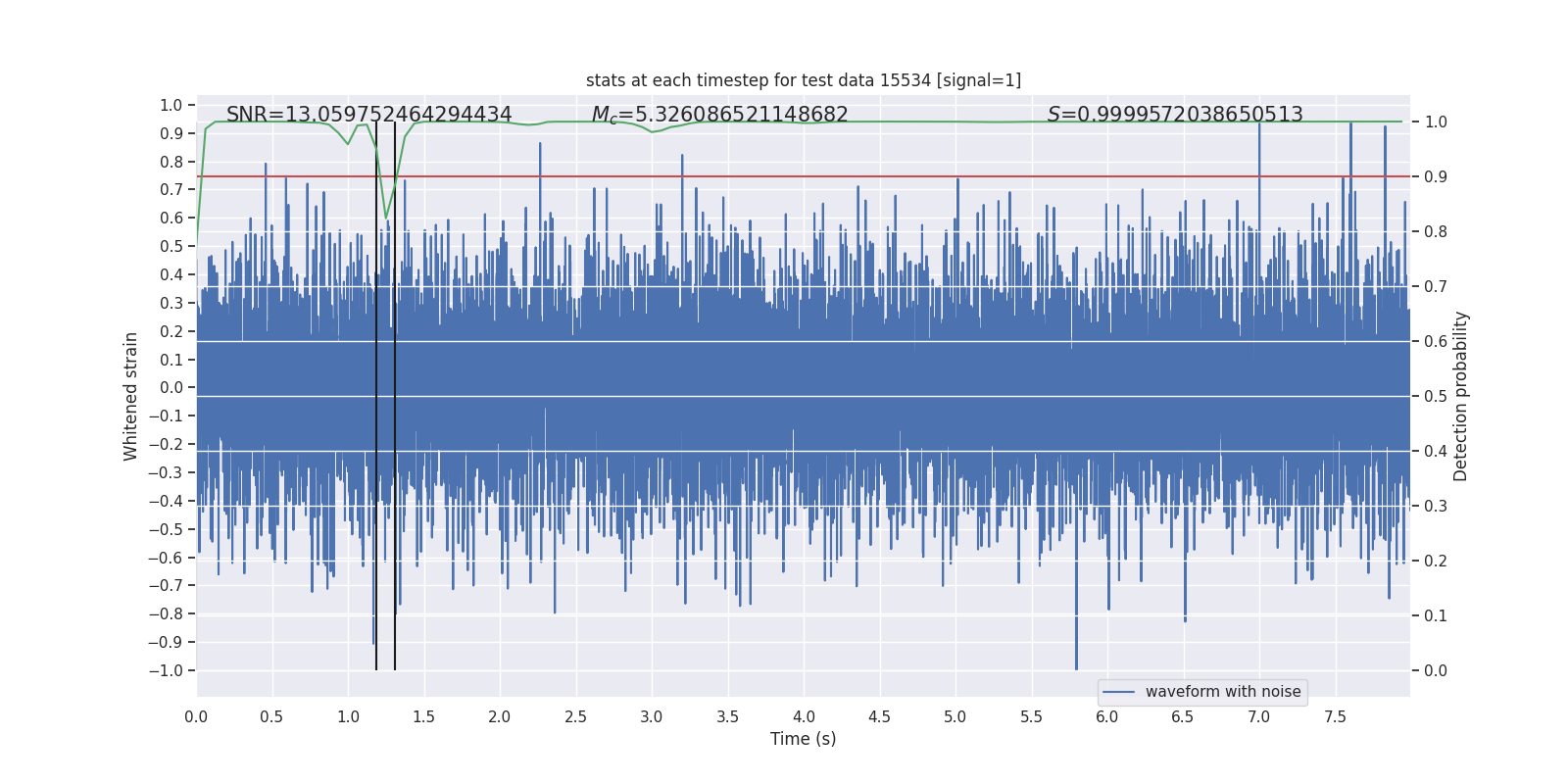The width and height of the screenshot is (1568, 784).
Task: Click the 'Detection probability' right axis label
Action: [x=1461, y=397]
